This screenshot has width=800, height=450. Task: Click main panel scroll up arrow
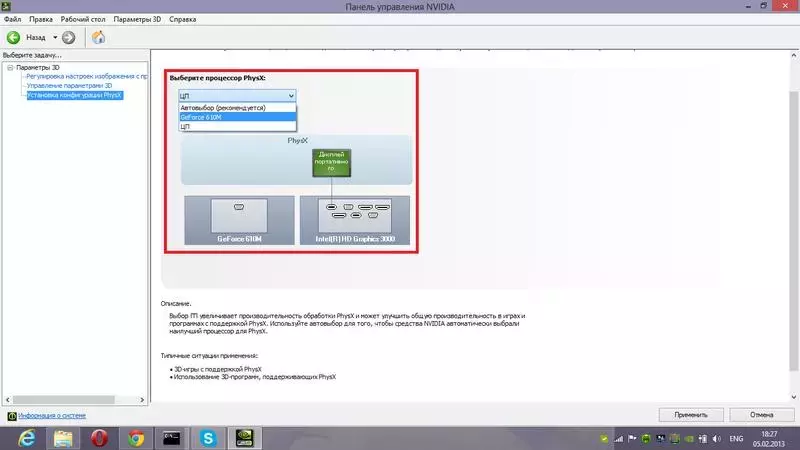click(793, 55)
